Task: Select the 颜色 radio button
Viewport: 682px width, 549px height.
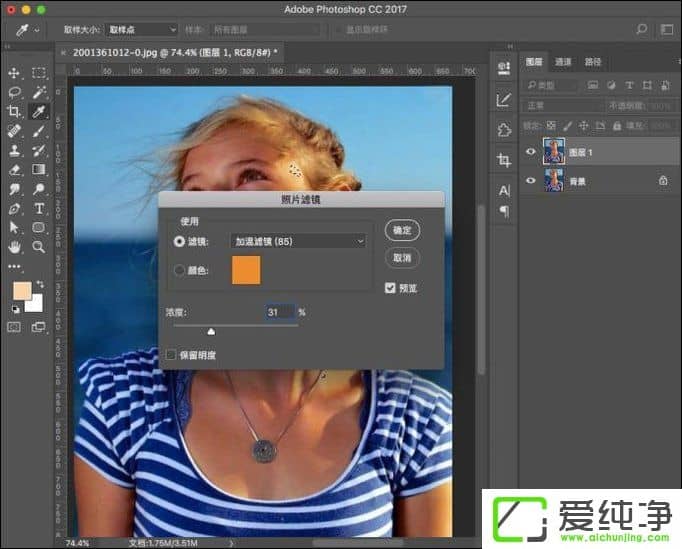Action: coord(179,270)
